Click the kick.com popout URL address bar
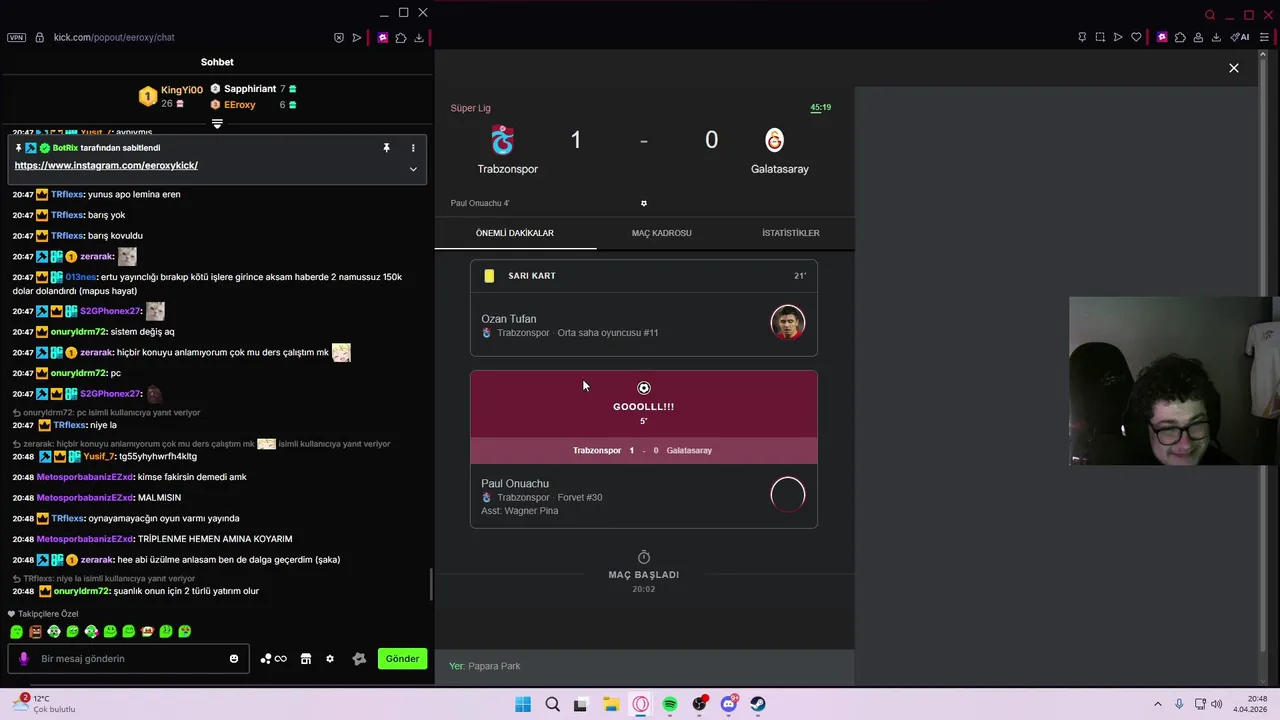Screen dimensions: 1280x720 tap(114, 37)
